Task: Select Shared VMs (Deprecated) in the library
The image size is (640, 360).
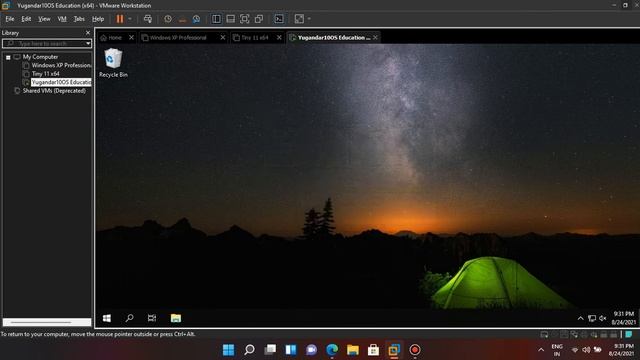Action: [x=54, y=91]
